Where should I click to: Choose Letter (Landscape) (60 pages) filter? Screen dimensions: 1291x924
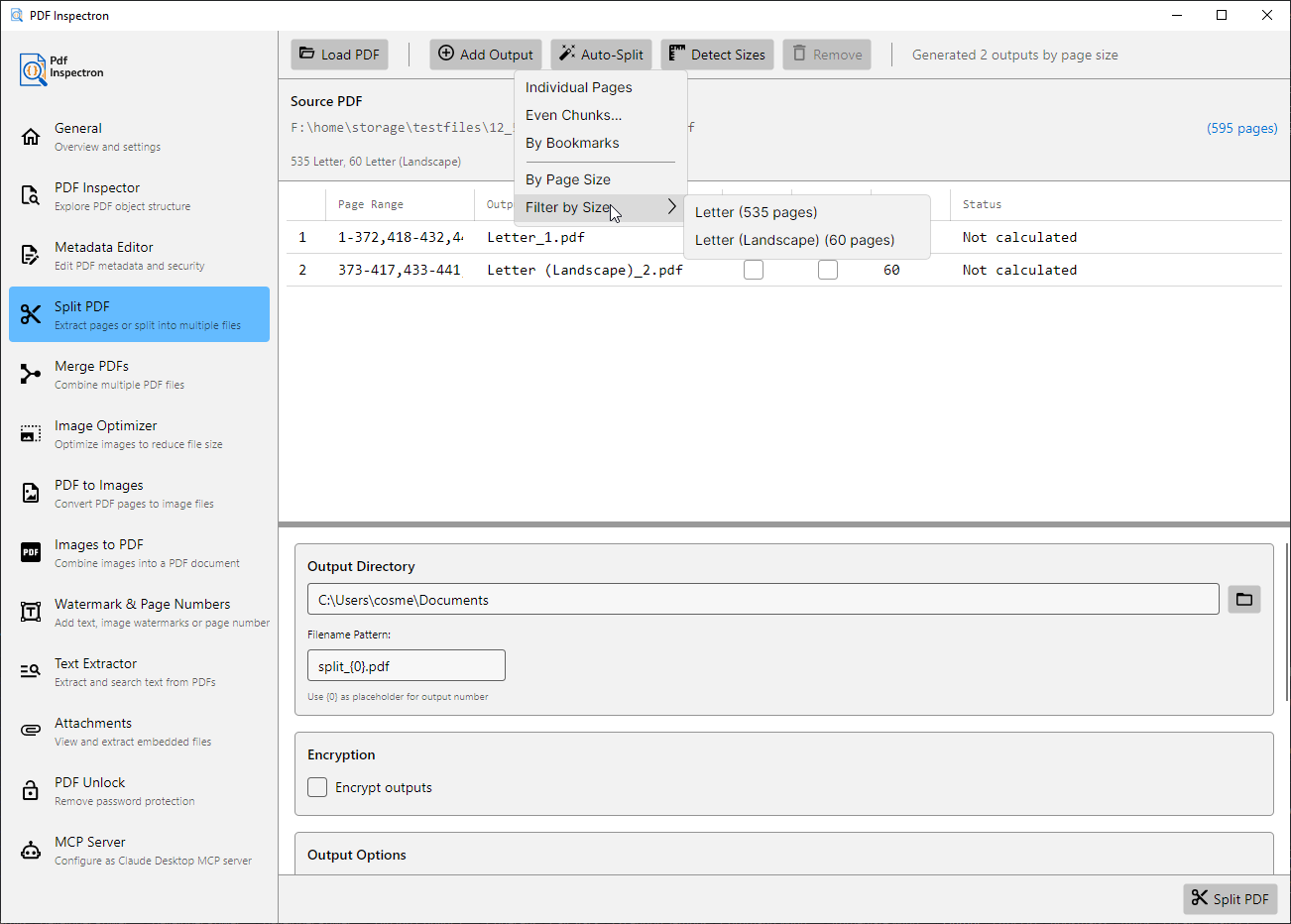point(794,240)
